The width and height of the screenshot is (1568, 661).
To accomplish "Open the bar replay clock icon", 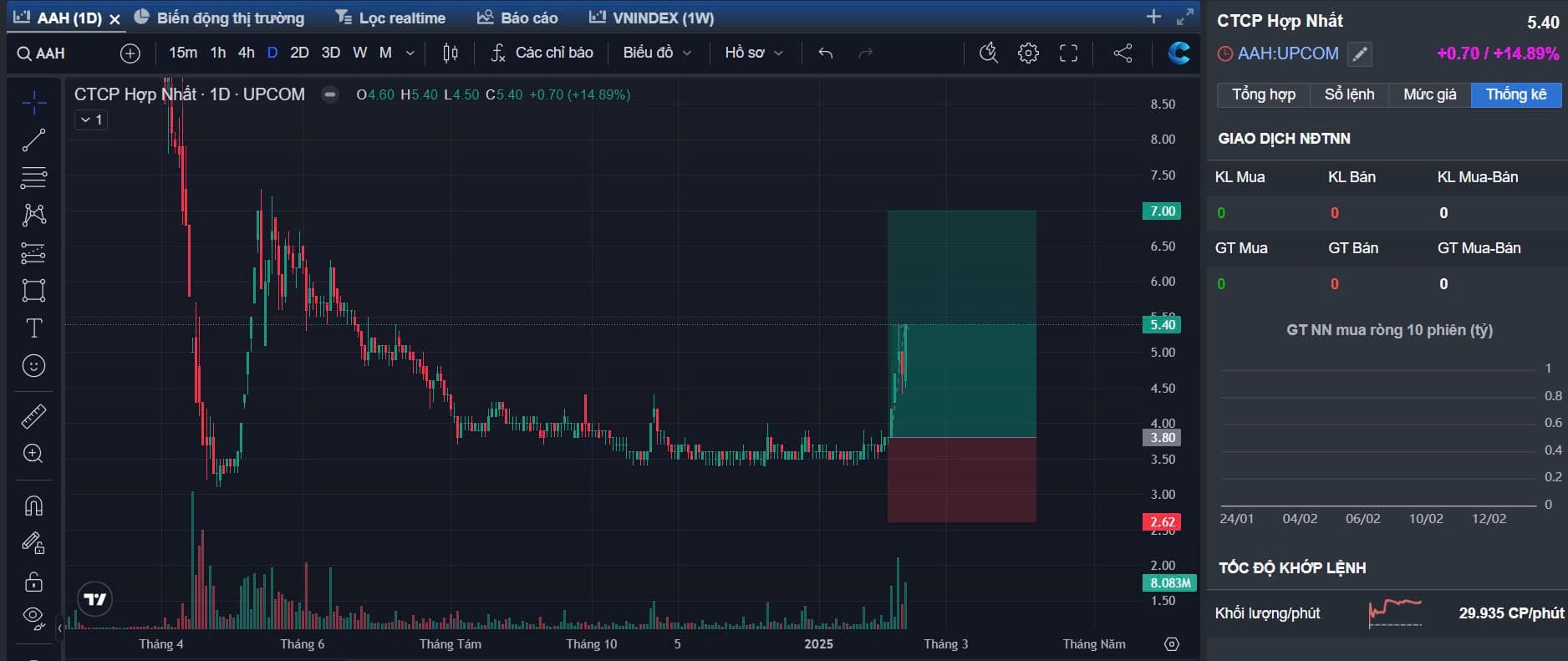I will 989,53.
